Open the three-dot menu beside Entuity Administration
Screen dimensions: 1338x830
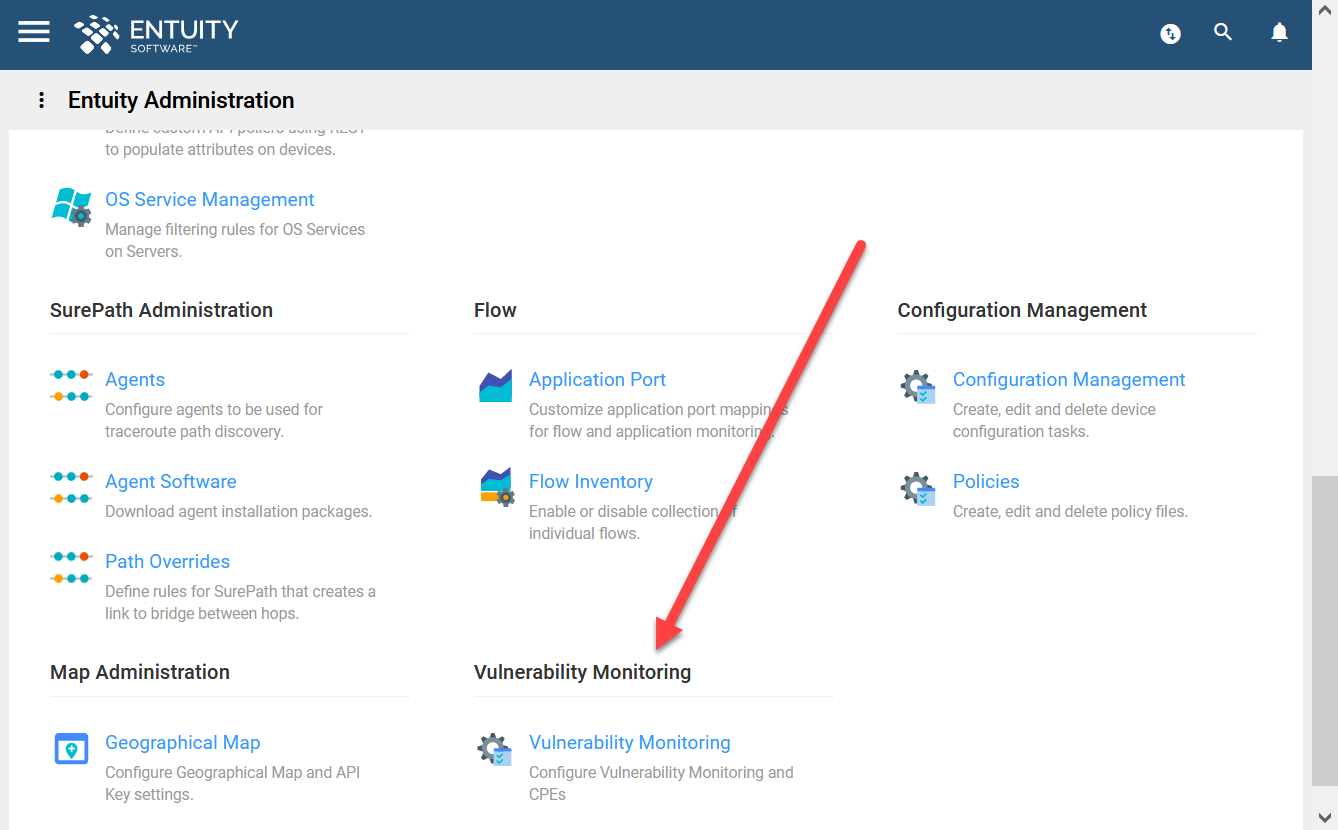tap(41, 100)
